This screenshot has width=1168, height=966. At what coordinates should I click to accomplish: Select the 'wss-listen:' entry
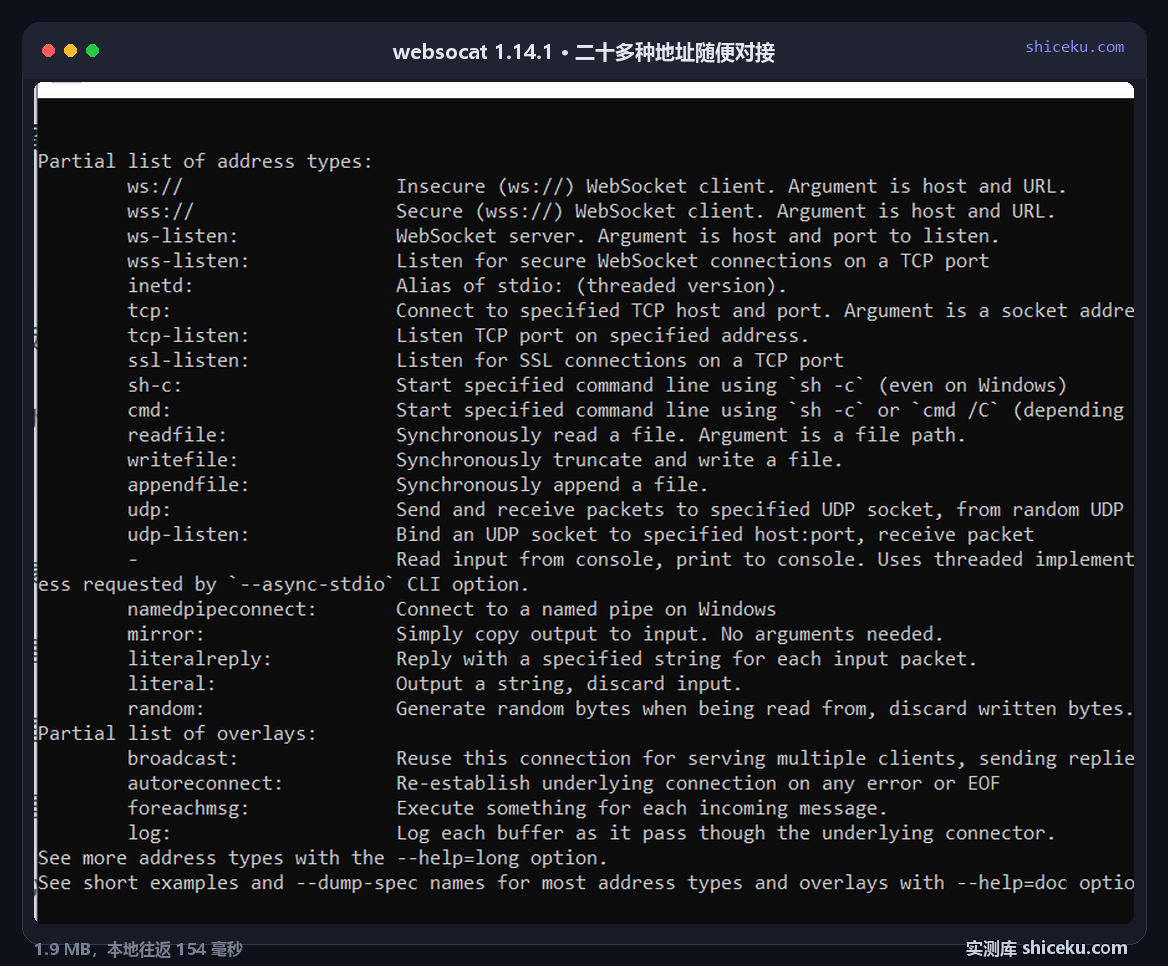click(x=188, y=261)
